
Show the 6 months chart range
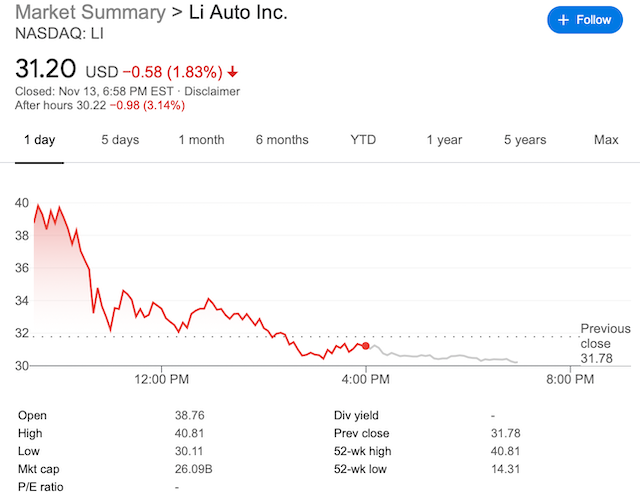(x=282, y=140)
